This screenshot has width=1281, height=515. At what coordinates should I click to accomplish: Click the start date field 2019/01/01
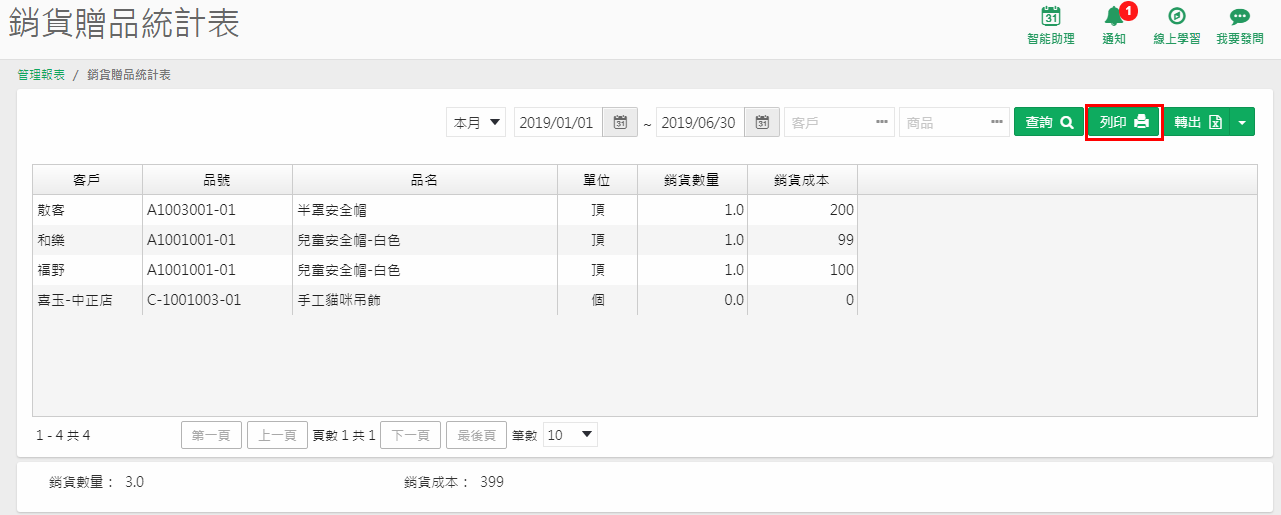click(x=560, y=122)
